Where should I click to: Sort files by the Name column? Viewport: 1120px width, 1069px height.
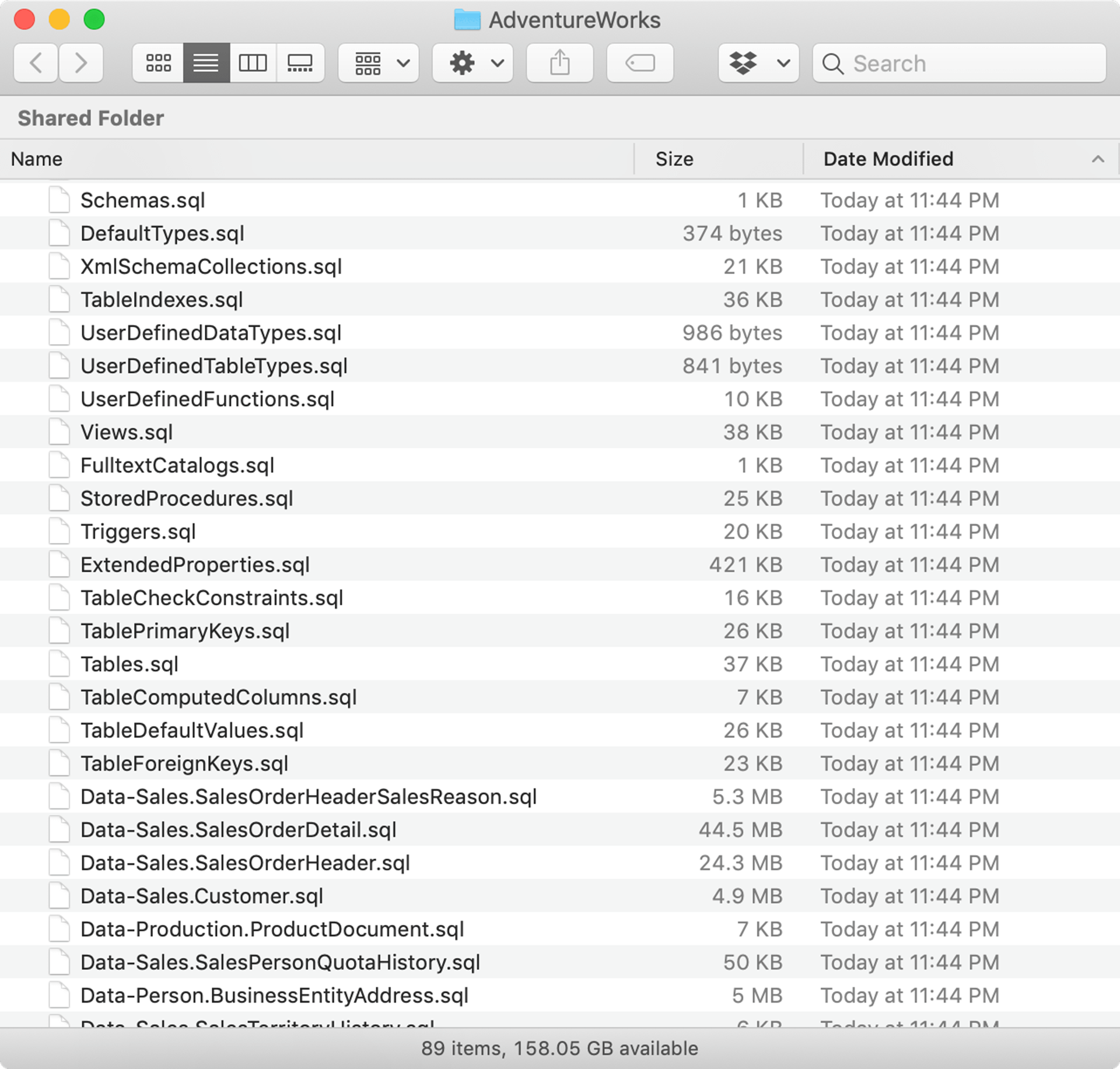click(37, 159)
